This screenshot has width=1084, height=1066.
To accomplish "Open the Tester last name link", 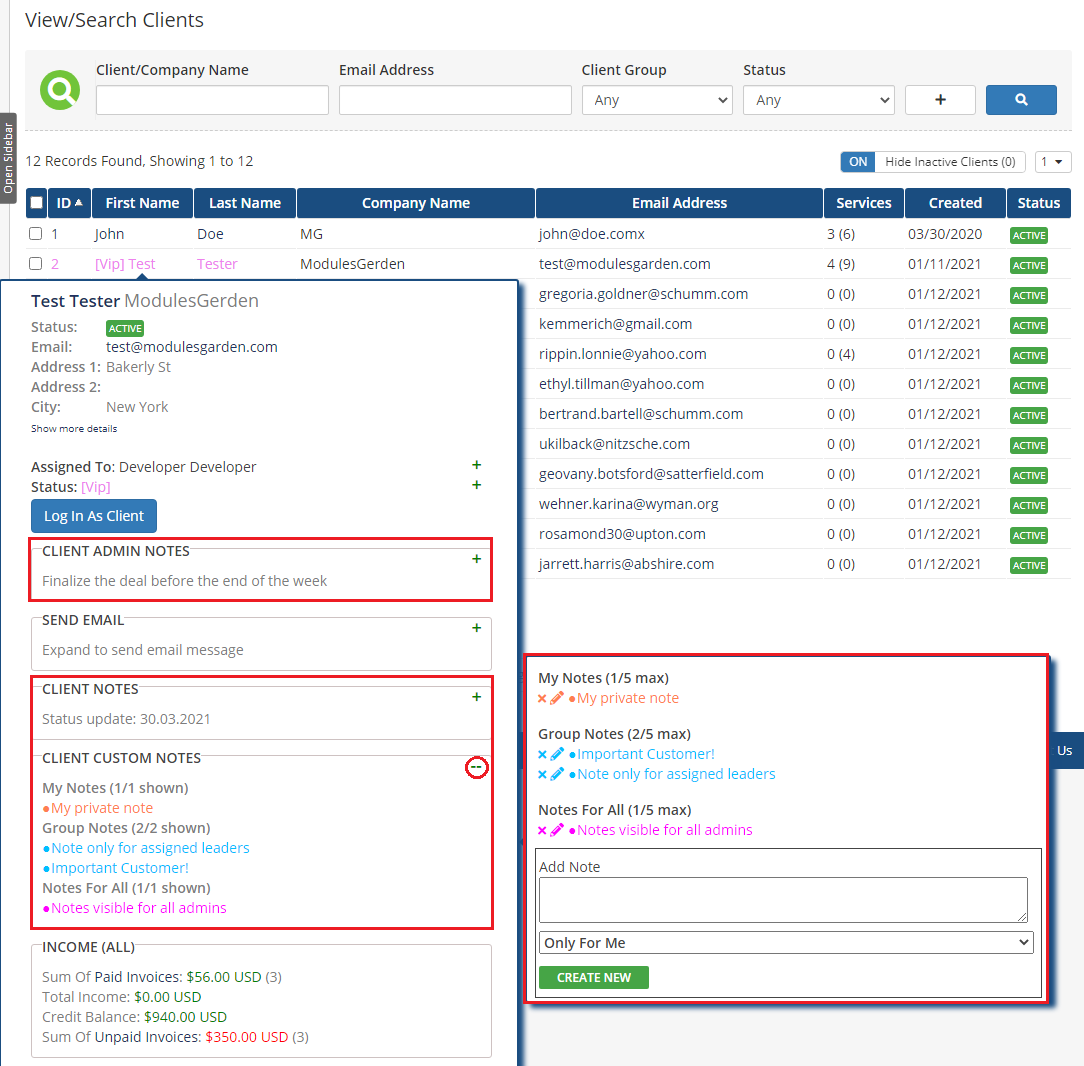I will click(x=217, y=264).
